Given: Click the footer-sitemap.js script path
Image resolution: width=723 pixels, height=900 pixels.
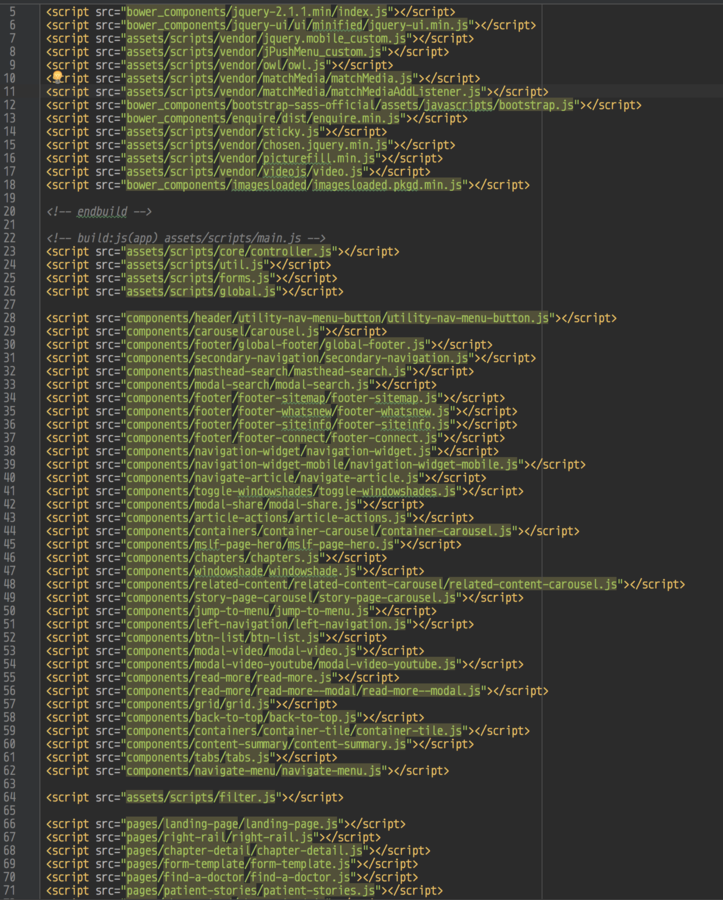Looking at the screenshot, I should coord(282,398).
